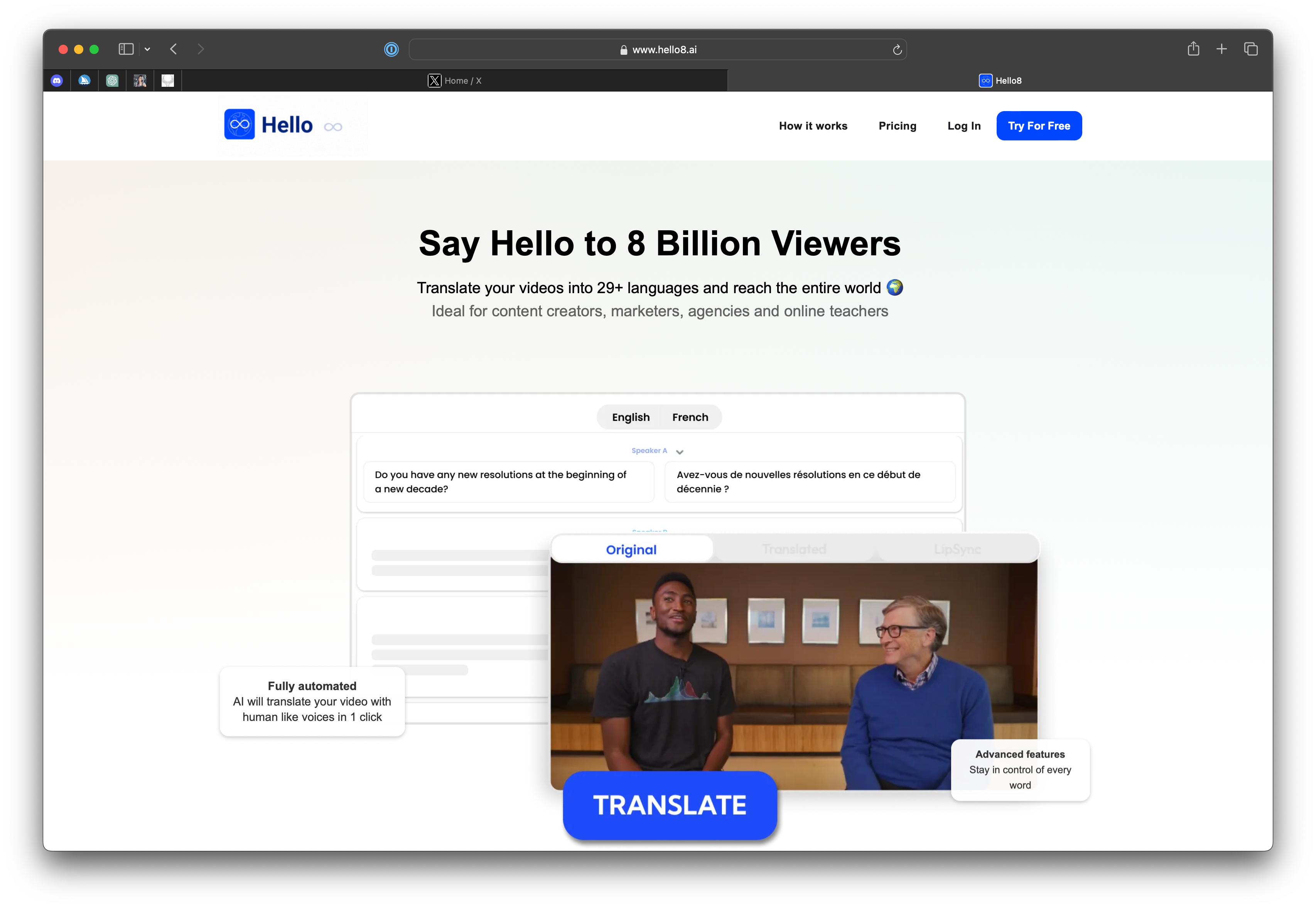Switch to the Home / X tab
This screenshot has width=1316, height=908.
(x=454, y=81)
